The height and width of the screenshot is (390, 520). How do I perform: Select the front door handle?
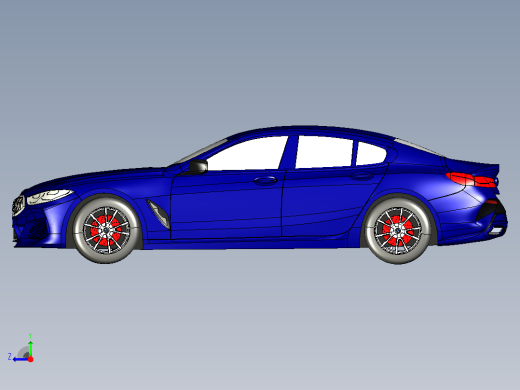[266, 180]
